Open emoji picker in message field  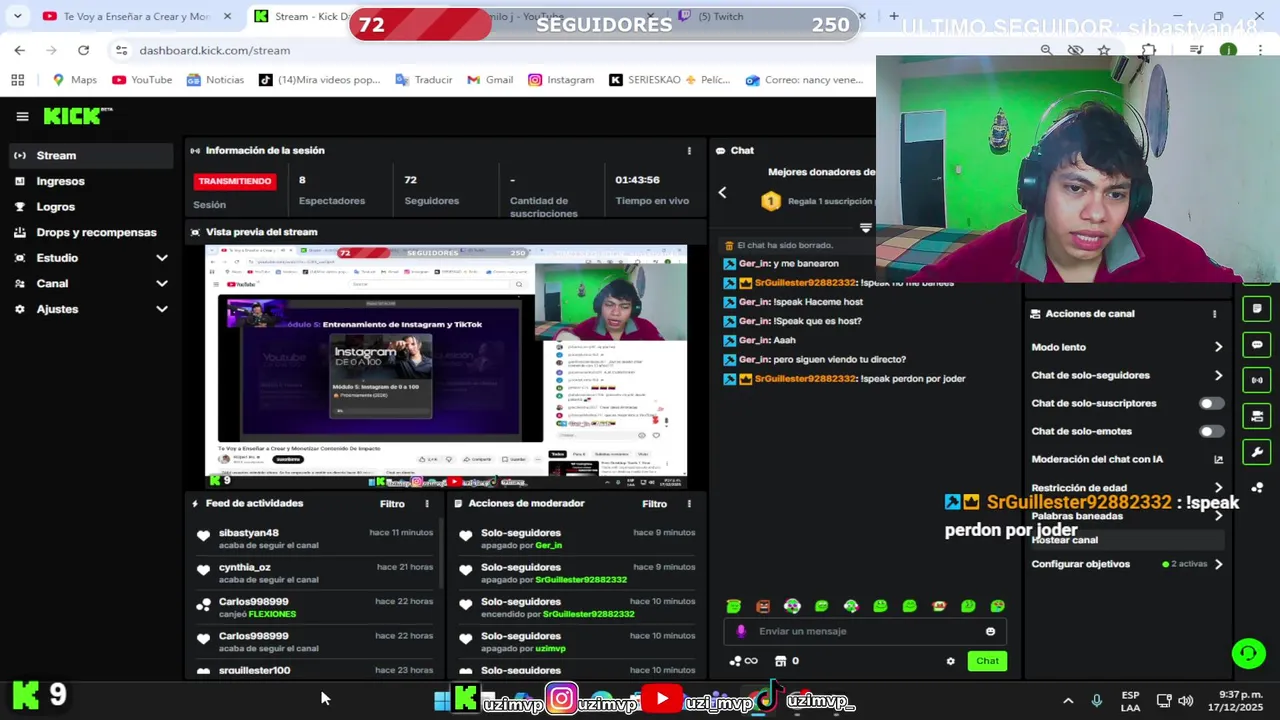990,631
